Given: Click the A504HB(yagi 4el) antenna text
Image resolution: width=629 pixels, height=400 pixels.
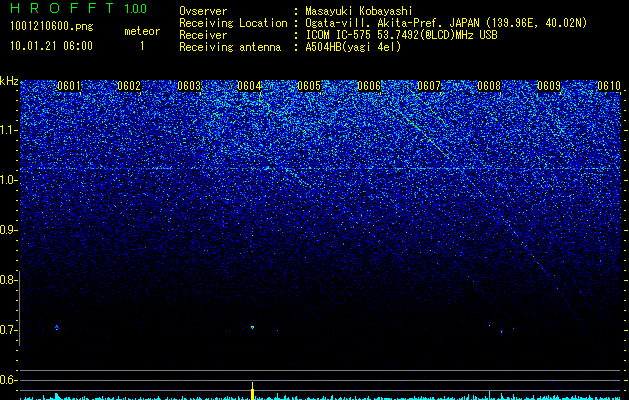Looking at the screenshot, I should click(353, 47).
